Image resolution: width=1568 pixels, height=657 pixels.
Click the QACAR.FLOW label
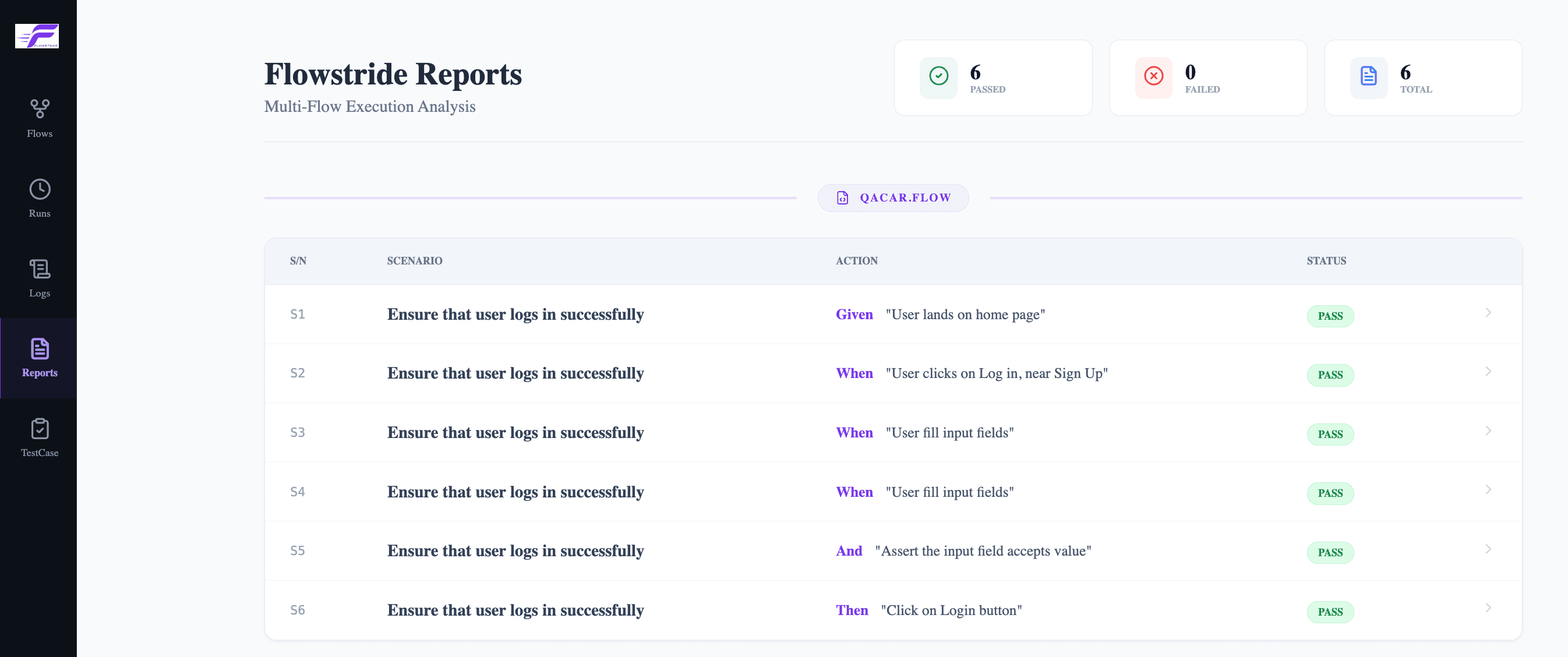[x=905, y=198]
